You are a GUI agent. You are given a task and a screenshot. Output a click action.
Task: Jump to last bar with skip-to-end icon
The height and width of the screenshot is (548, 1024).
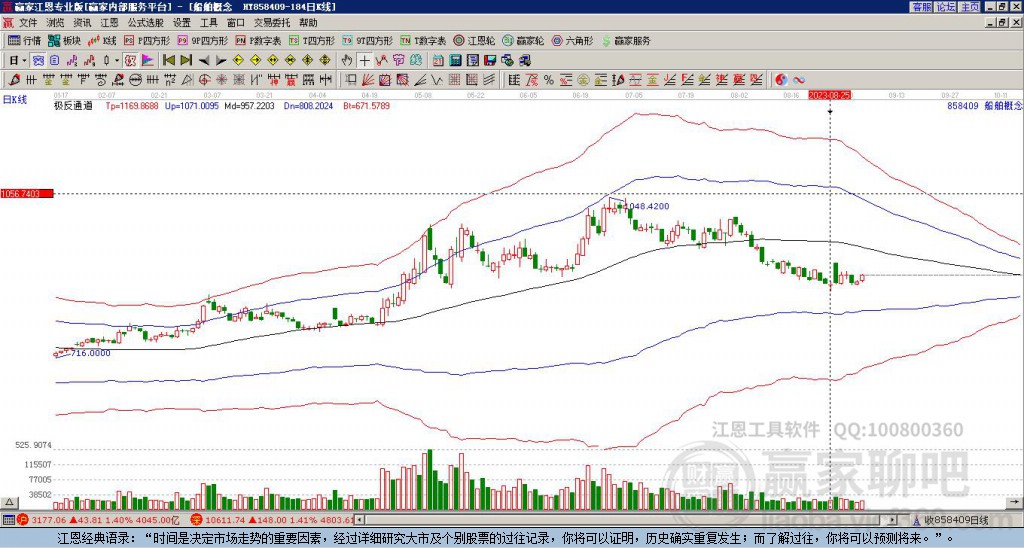tap(186, 61)
